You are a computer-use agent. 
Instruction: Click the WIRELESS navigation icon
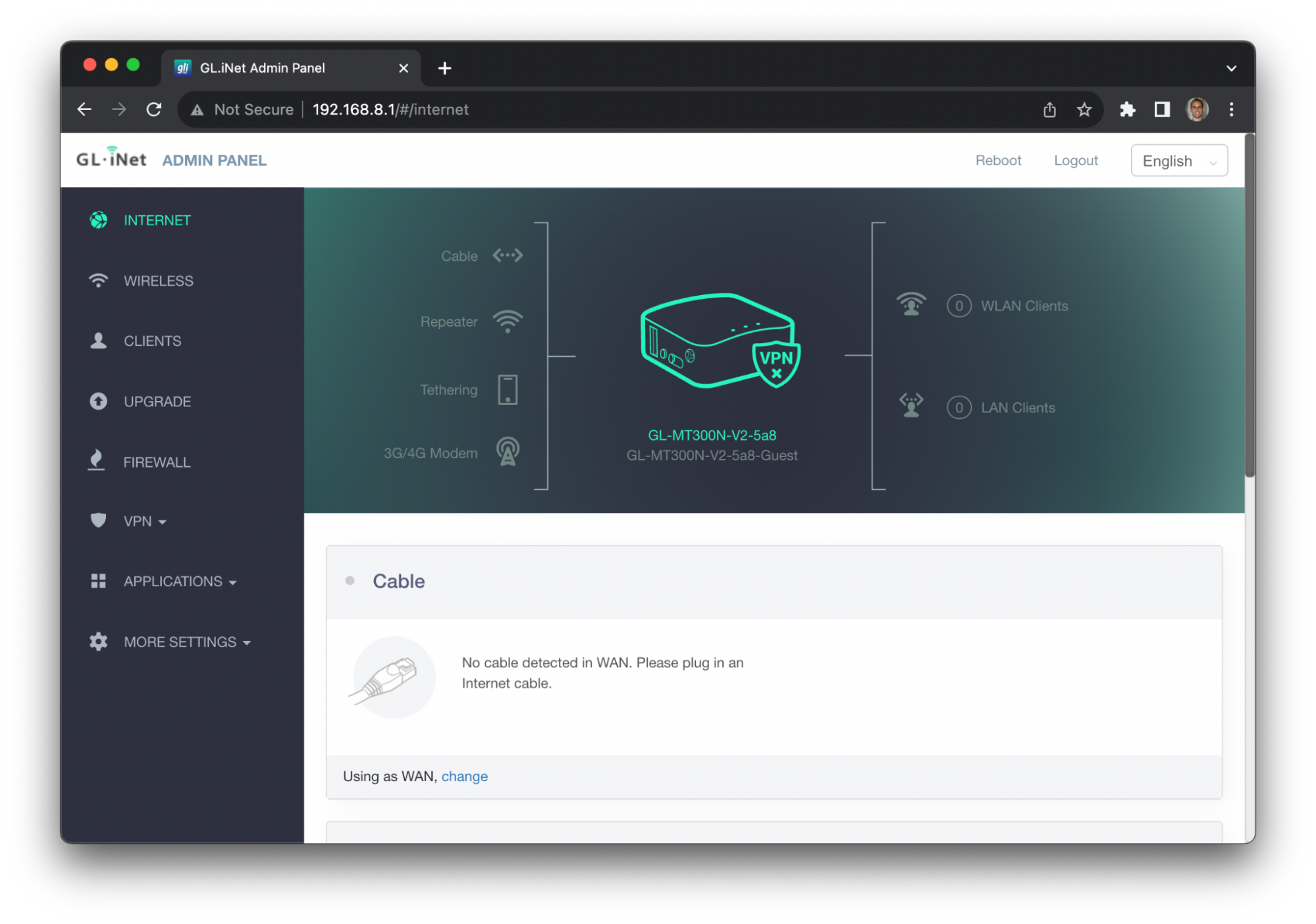click(97, 281)
